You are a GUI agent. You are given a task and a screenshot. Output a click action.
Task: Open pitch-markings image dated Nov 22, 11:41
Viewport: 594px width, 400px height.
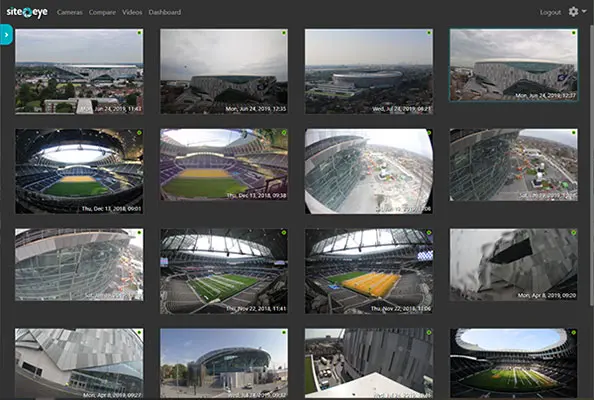pos(224,271)
